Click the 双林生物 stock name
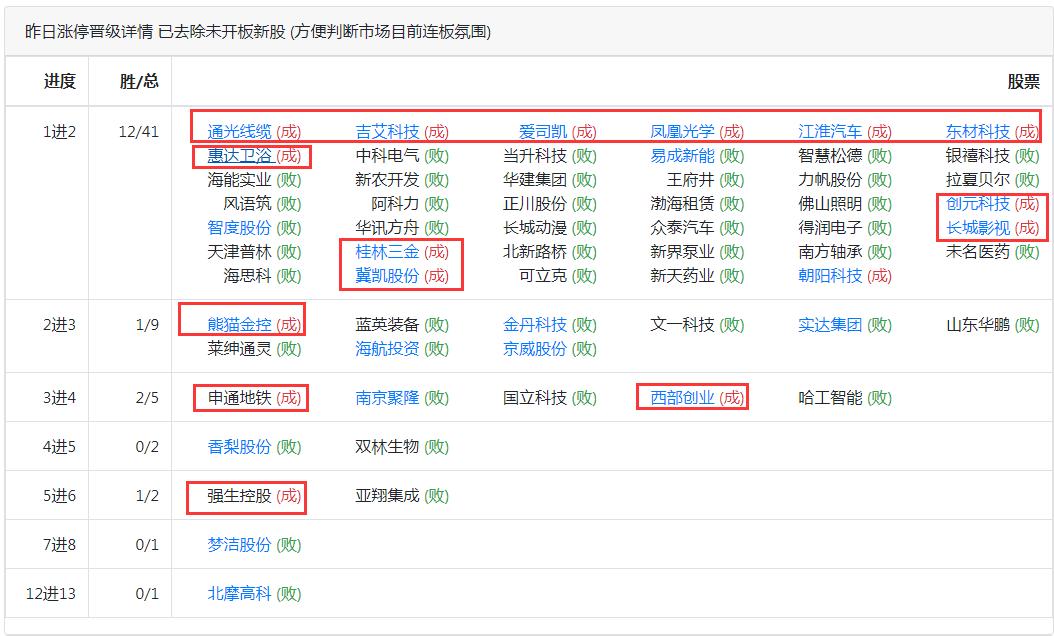 pos(387,446)
